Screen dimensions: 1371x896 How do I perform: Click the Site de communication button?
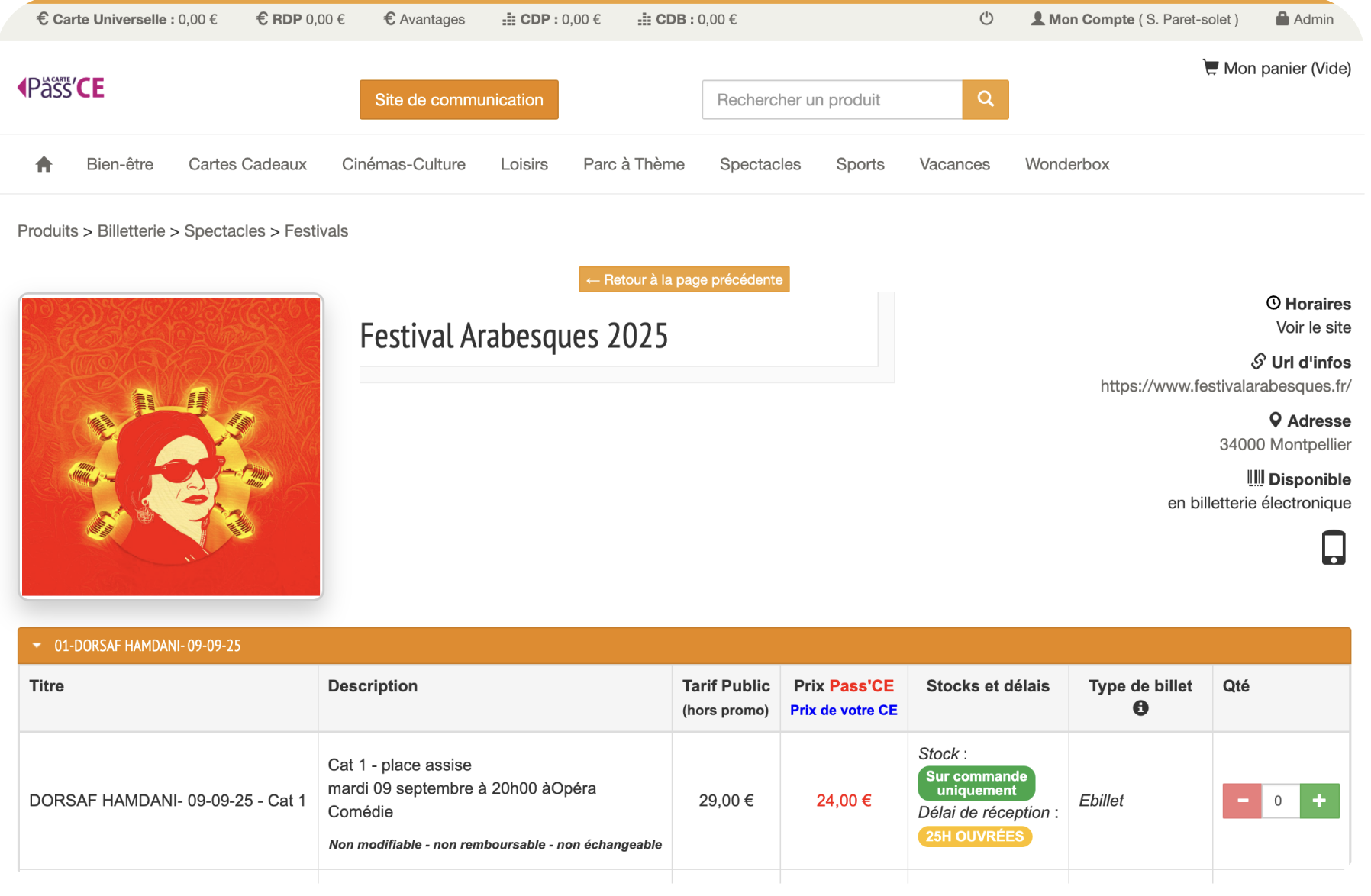(x=459, y=99)
